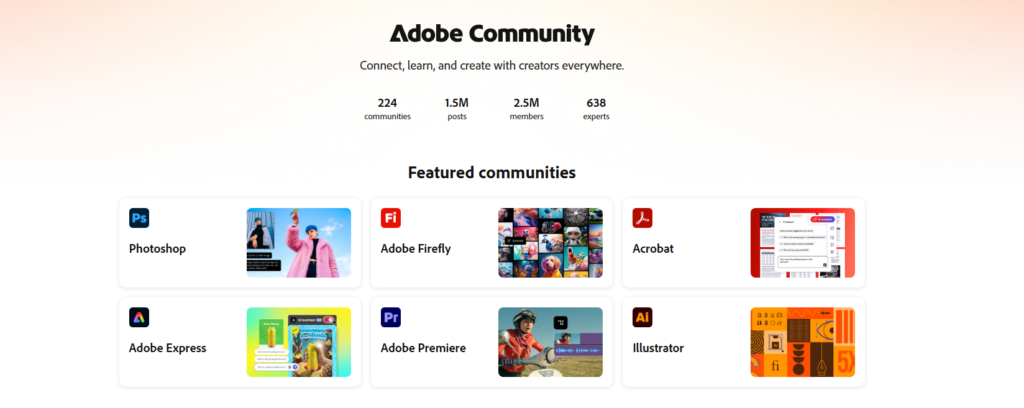Viewport: 1024px width, 408px height.
Task: Click the 1.5M posts statistic
Action: [456, 109]
